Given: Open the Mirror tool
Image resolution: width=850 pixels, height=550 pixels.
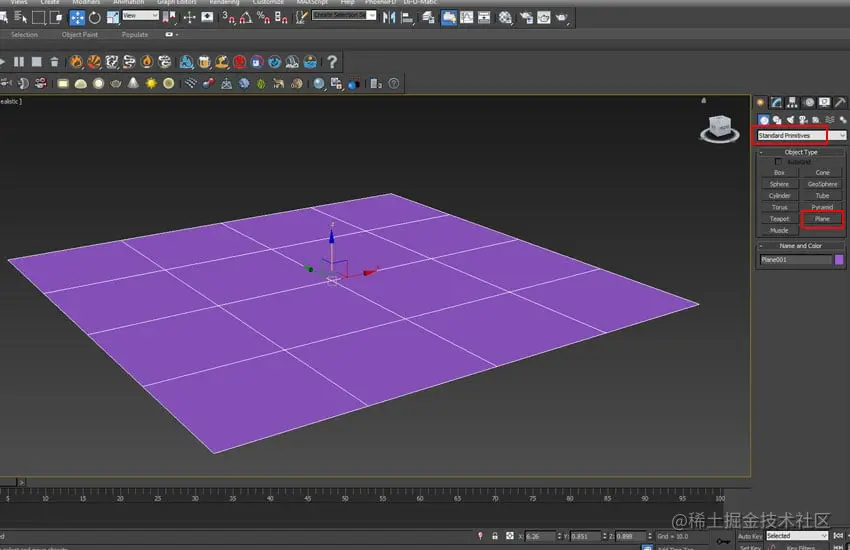Looking at the screenshot, I should click(389, 17).
